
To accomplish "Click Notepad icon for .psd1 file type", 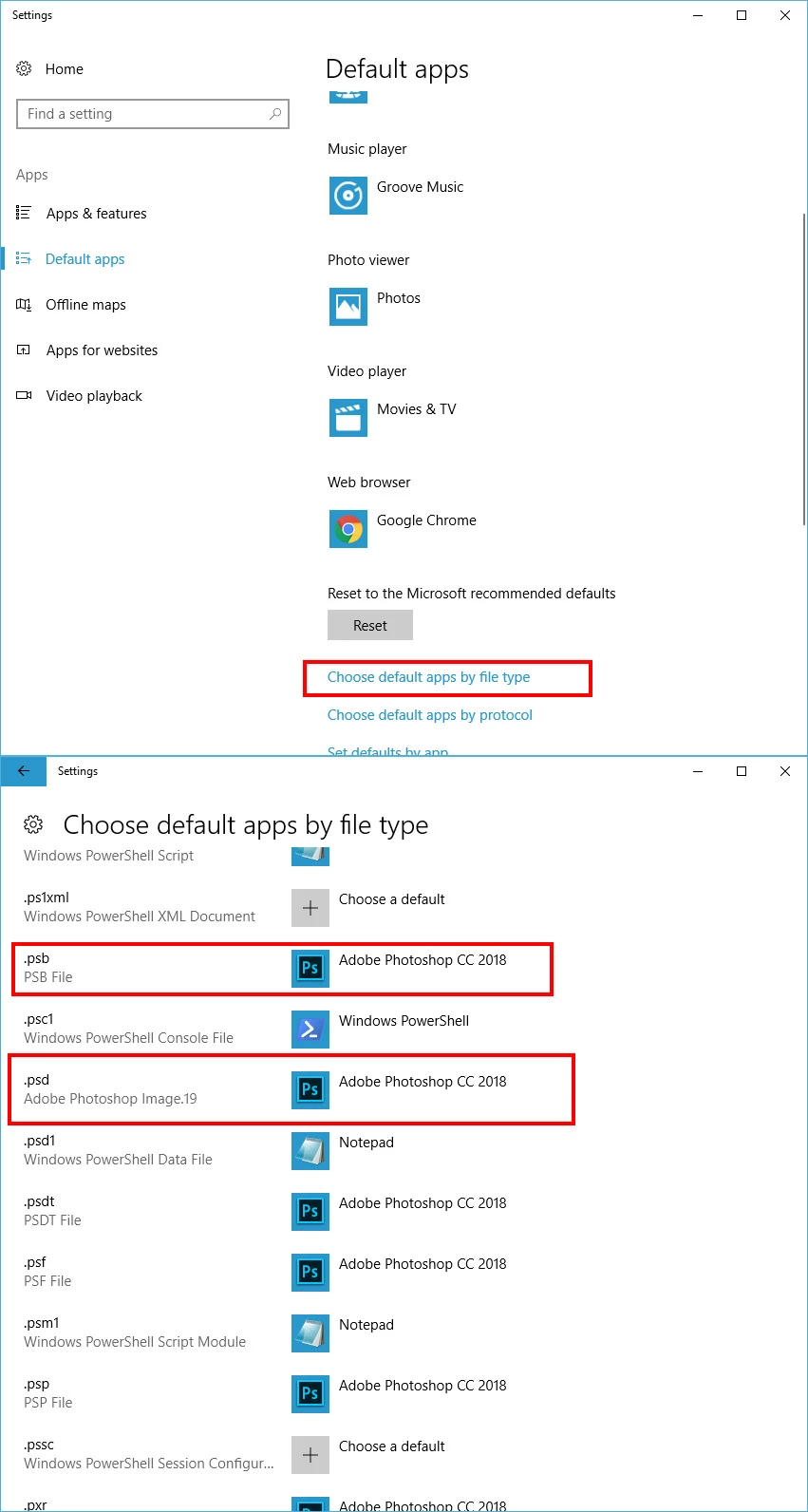I will click(x=310, y=1150).
